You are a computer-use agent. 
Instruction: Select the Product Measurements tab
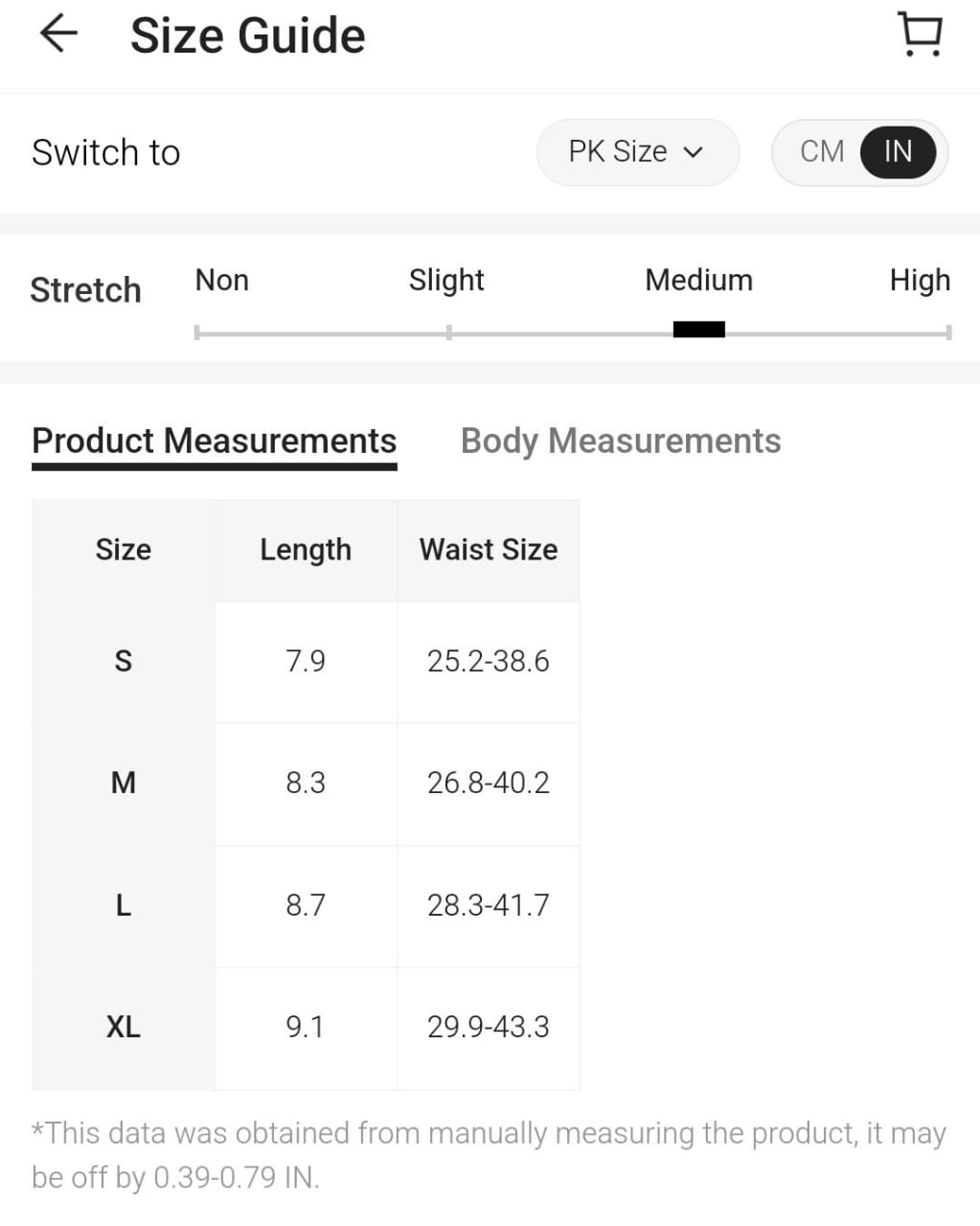(214, 441)
